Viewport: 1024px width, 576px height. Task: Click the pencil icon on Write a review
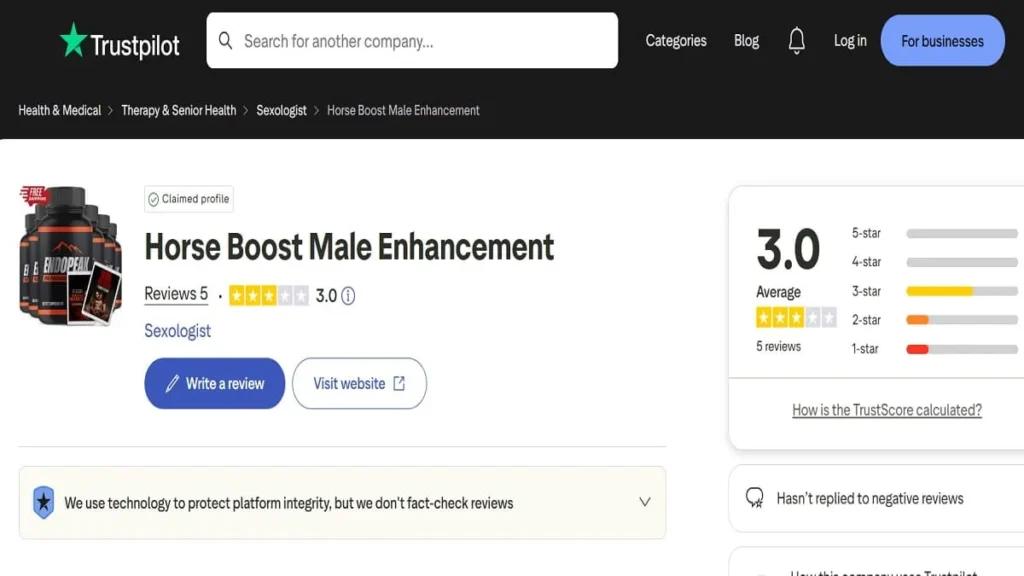172,383
